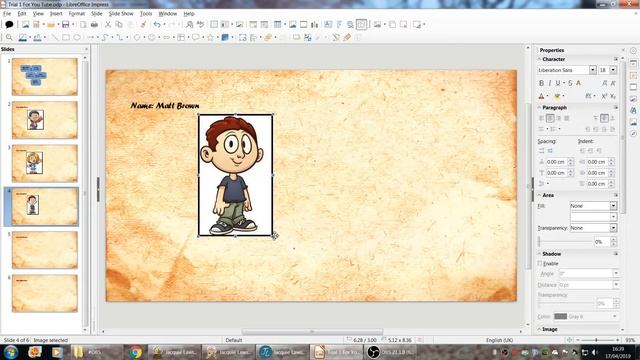Click the Insert Table icon
Image resolution: width=640 pixels, height=360 pixels.
pyautogui.click(x=278, y=25)
